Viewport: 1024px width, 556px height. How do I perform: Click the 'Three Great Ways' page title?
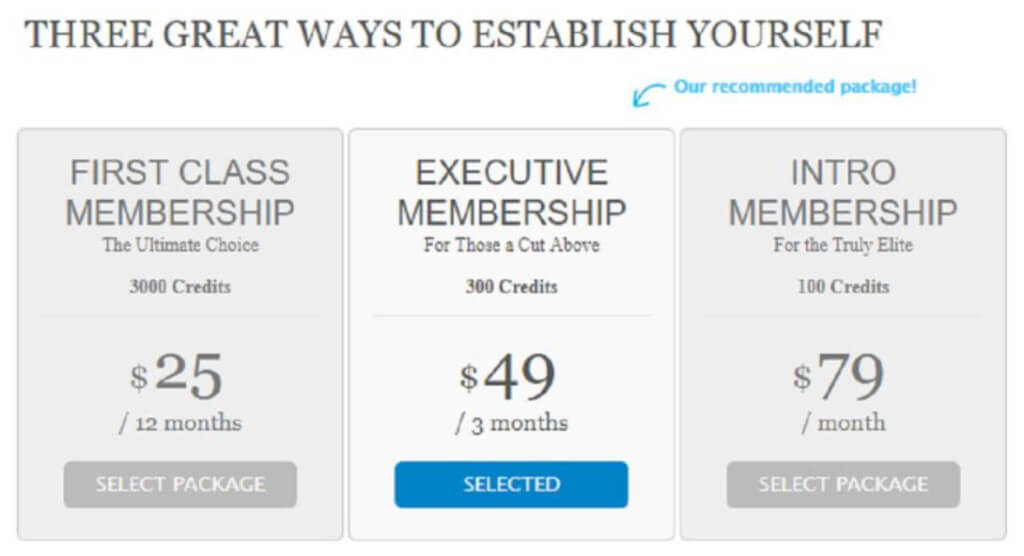[x=453, y=34]
